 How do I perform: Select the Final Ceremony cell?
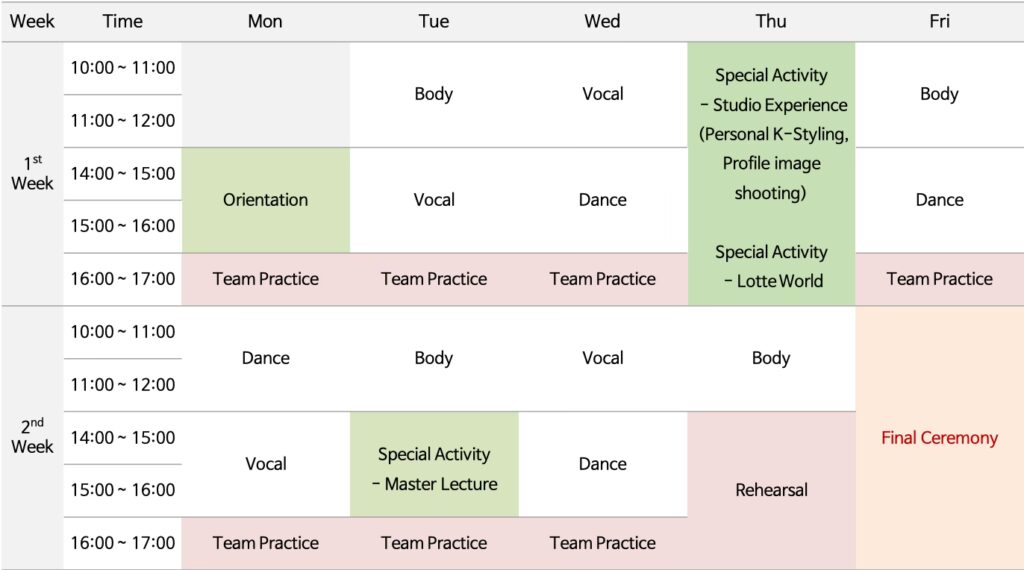click(939, 438)
